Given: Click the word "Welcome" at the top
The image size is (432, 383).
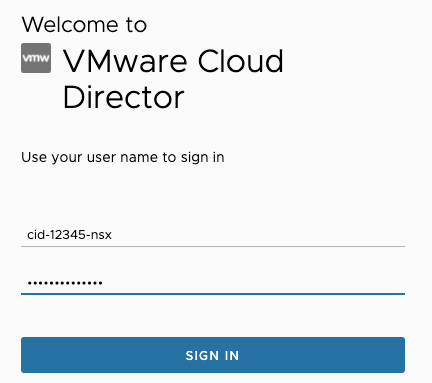Looking at the screenshot, I should pyautogui.click(x=70, y=25).
